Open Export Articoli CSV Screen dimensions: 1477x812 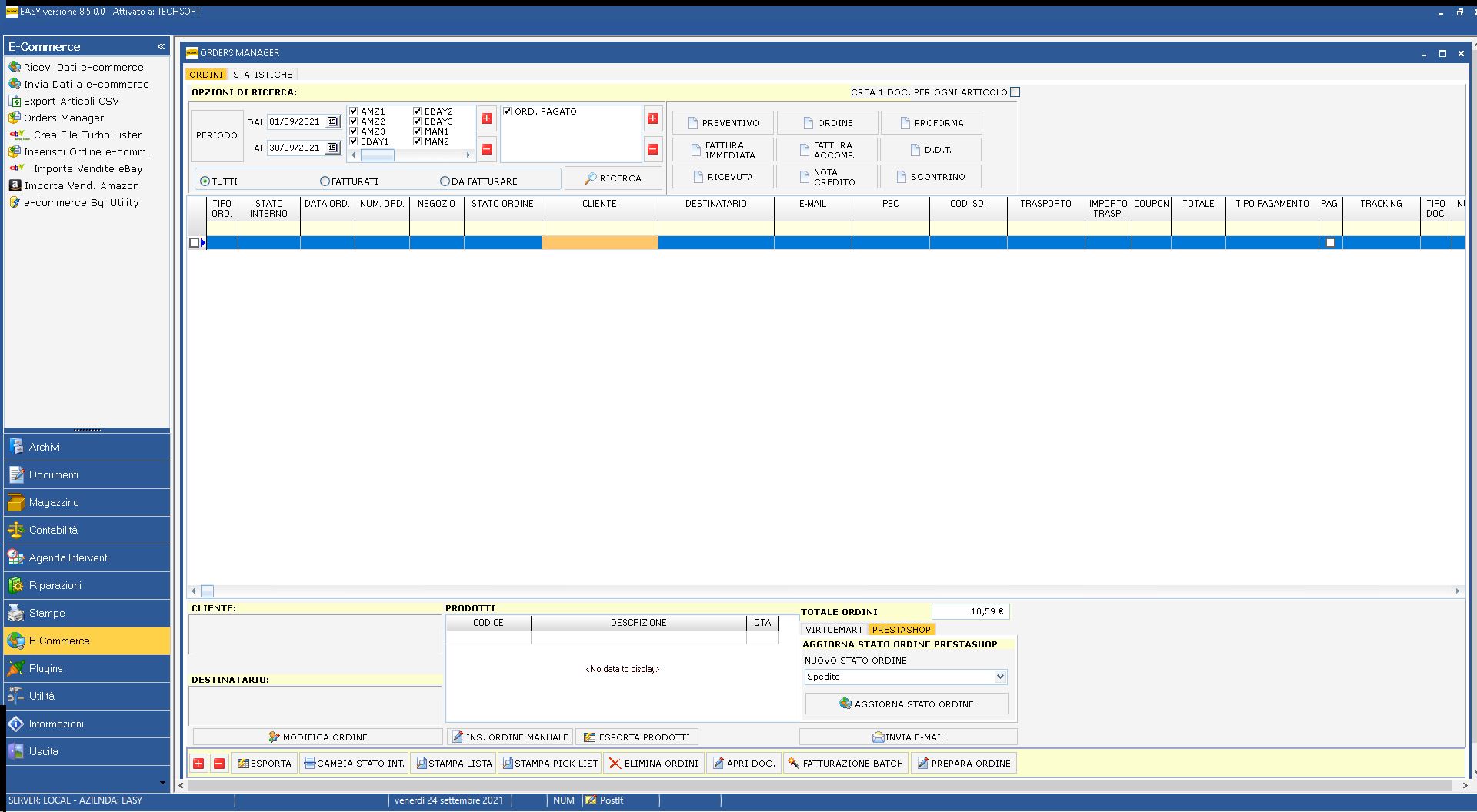point(64,101)
